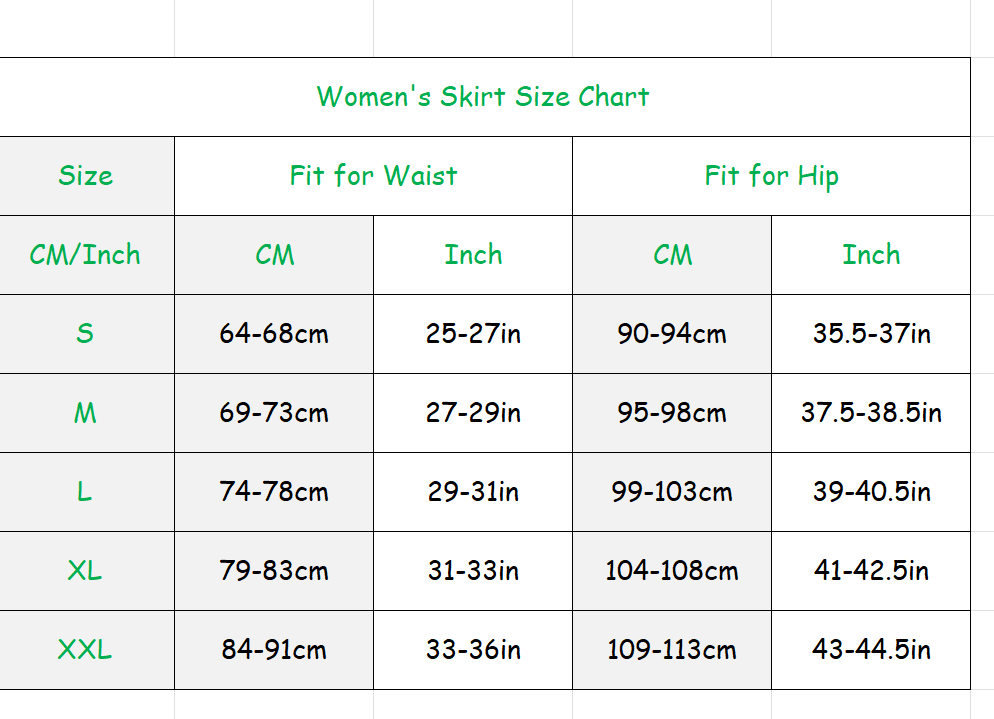Select the 109-113cm hip cell

point(672,650)
